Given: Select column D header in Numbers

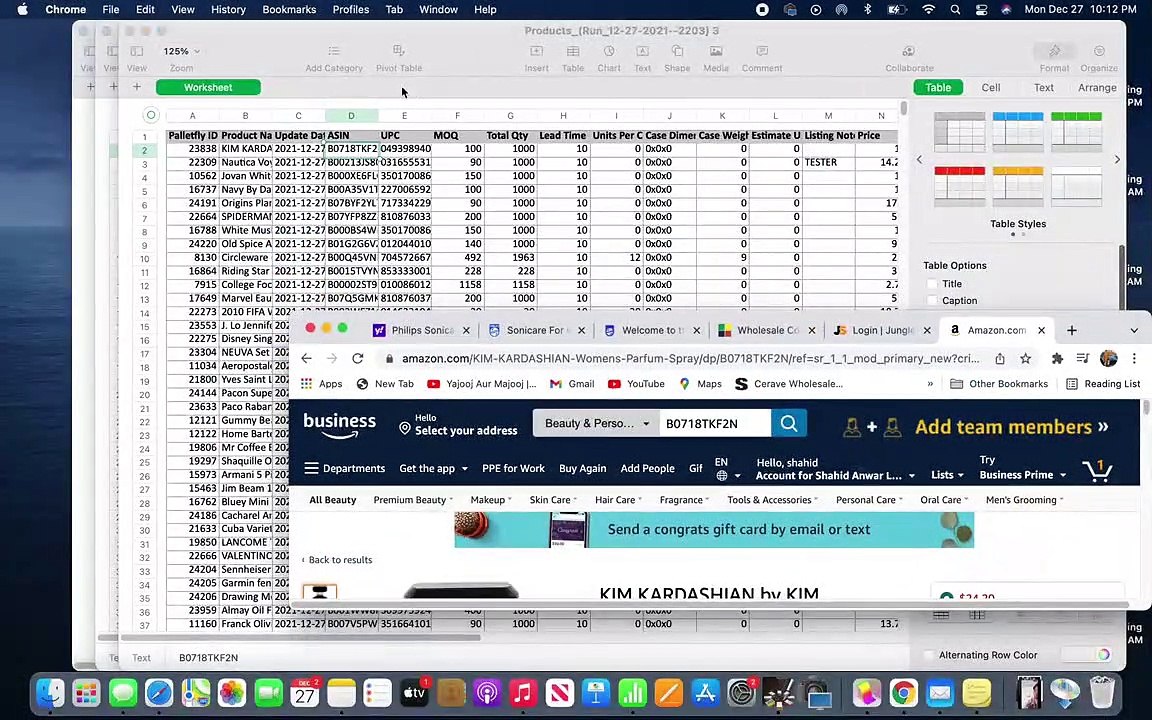Looking at the screenshot, I should point(351,115).
